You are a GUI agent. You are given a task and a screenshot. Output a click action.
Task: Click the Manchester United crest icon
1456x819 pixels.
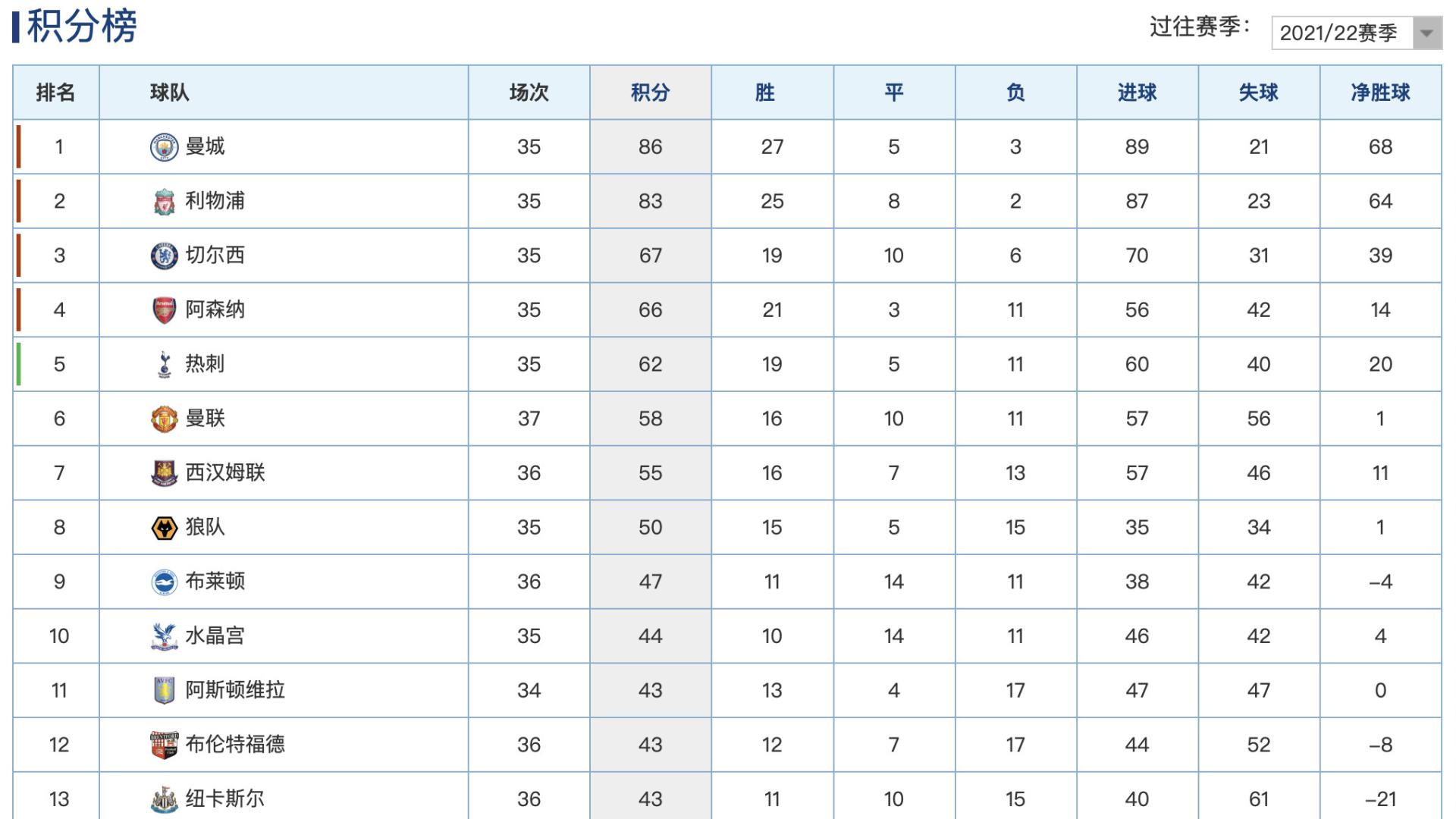pos(164,419)
